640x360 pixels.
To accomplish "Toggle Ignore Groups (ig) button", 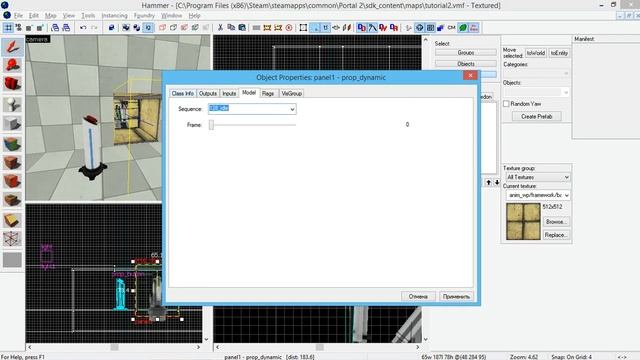I will coord(148,28).
